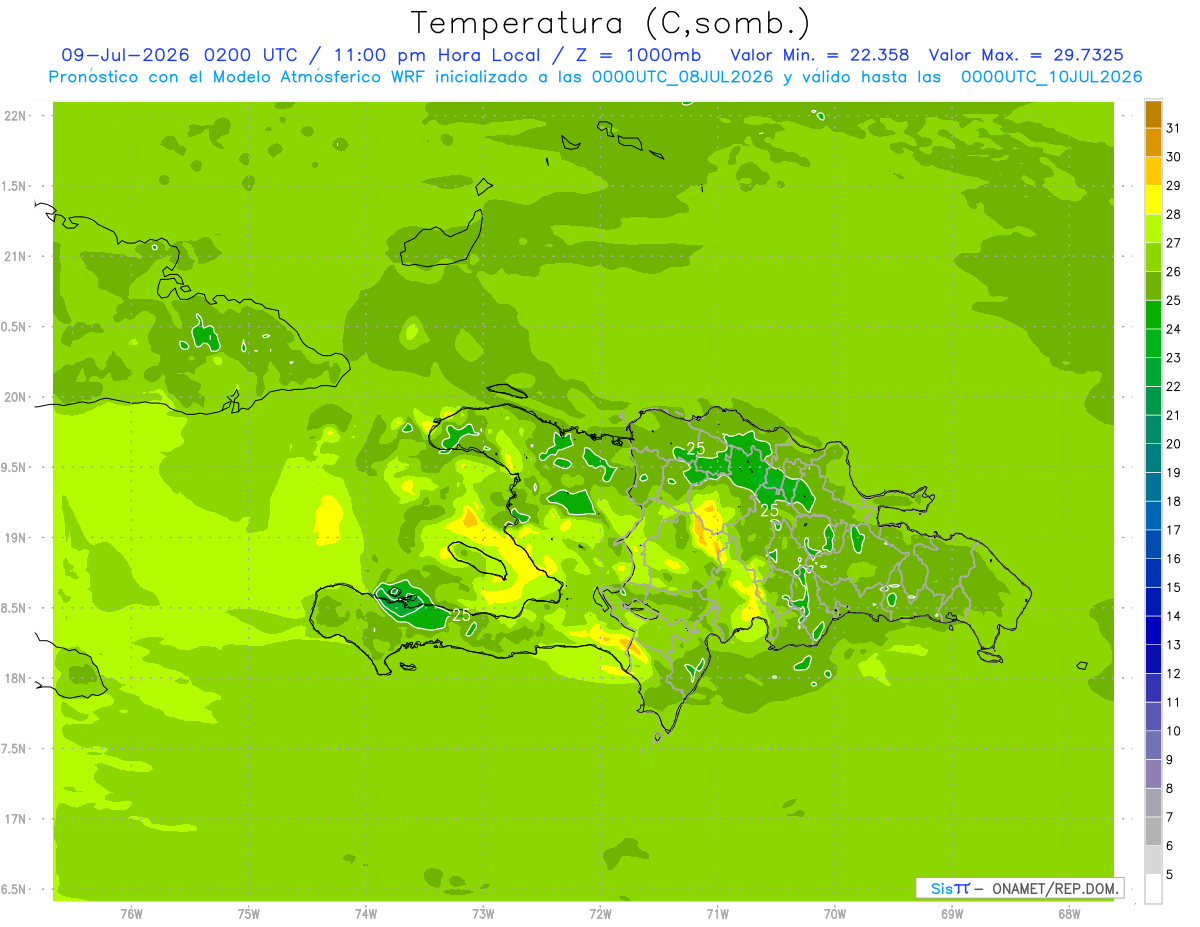Click the '20N' latitude axis label
This screenshot has height=927, width=1200.
tap(15, 397)
